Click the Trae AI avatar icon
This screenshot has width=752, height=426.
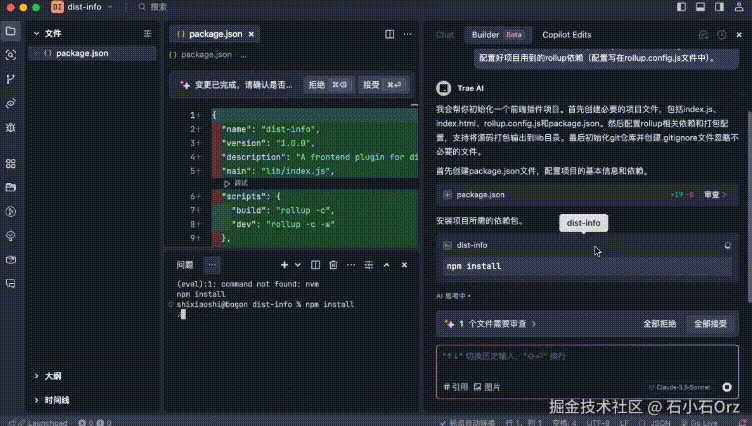[444, 88]
